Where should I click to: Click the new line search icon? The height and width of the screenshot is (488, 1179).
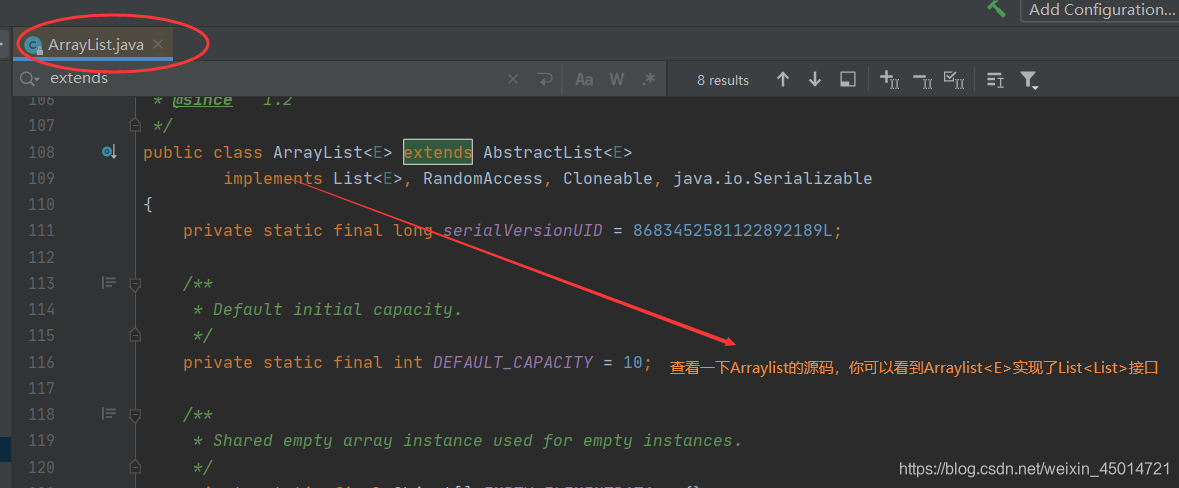544,80
